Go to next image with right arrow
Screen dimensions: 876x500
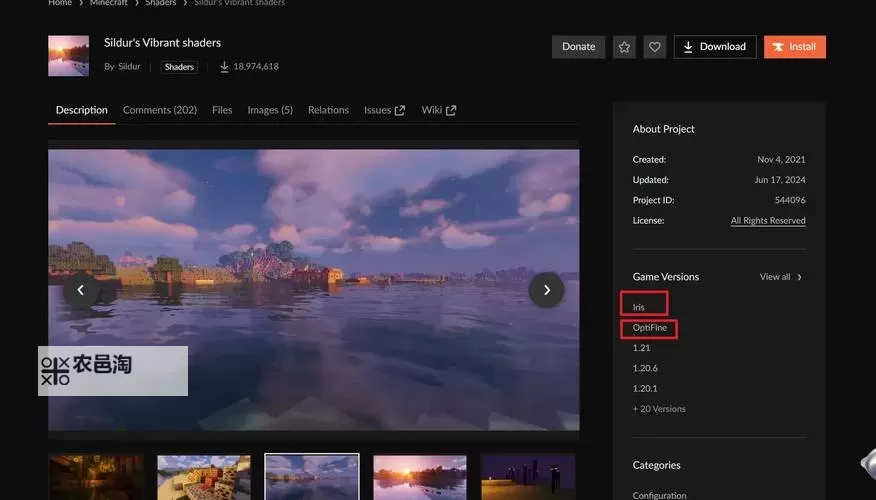(x=546, y=290)
